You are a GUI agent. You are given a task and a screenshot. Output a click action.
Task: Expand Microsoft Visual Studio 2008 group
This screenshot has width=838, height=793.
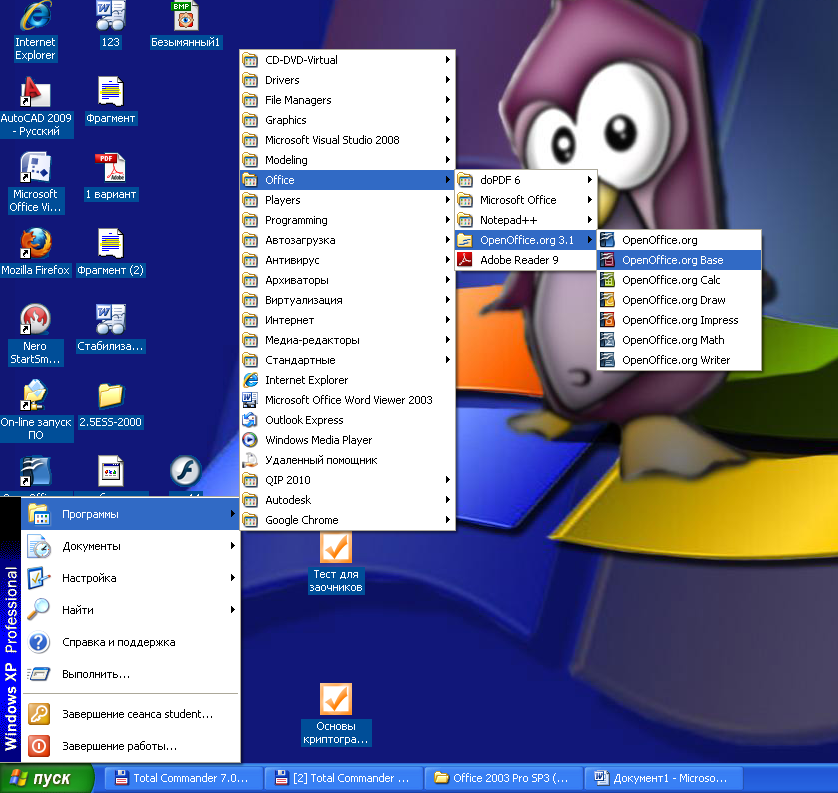[x=347, y=140]
